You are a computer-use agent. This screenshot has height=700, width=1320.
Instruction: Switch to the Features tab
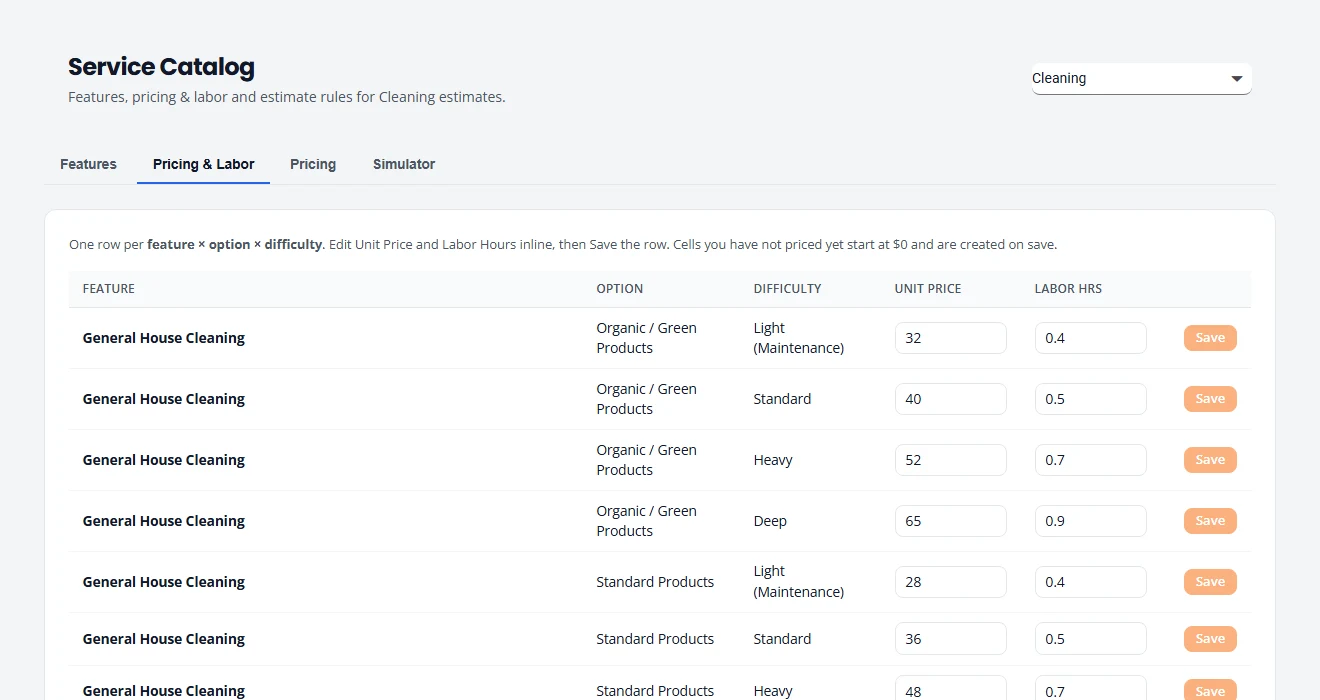click(x=88, y=164)
